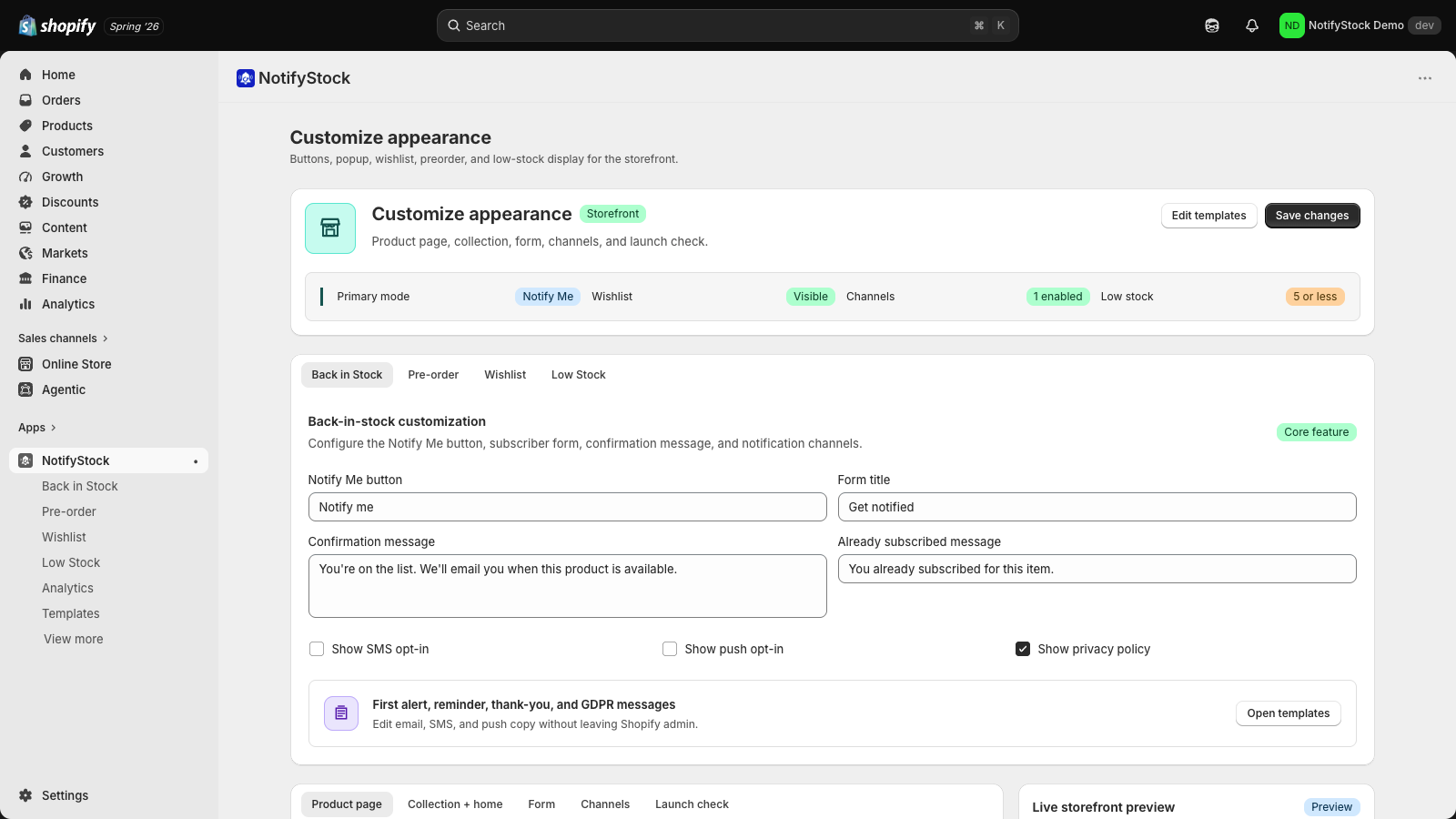The image size is (1456, 819).
Task: Click the Save changes button
Action: pyautogui.click(x=1312, y=216)
